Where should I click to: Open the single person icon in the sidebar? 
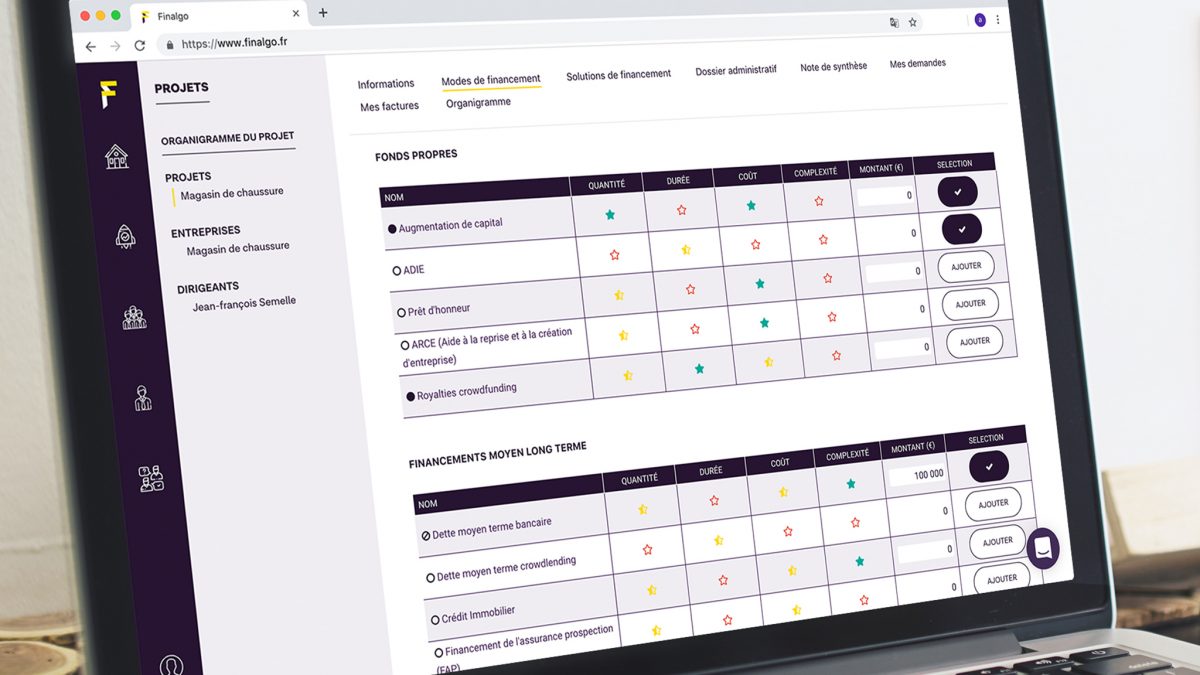coord(143,398)
